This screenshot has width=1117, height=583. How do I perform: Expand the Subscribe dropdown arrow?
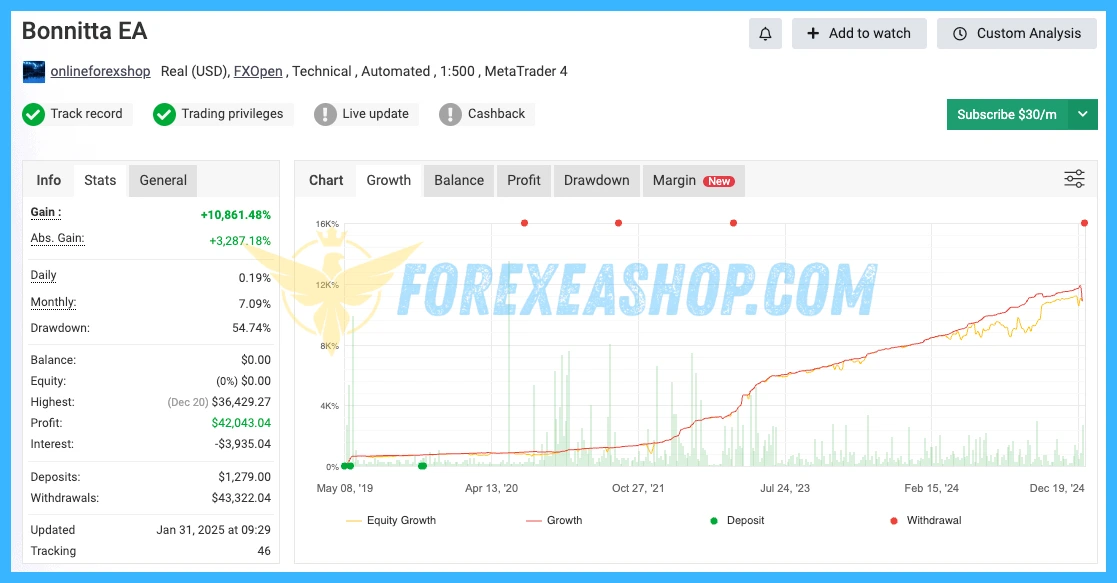(1082, 114)
